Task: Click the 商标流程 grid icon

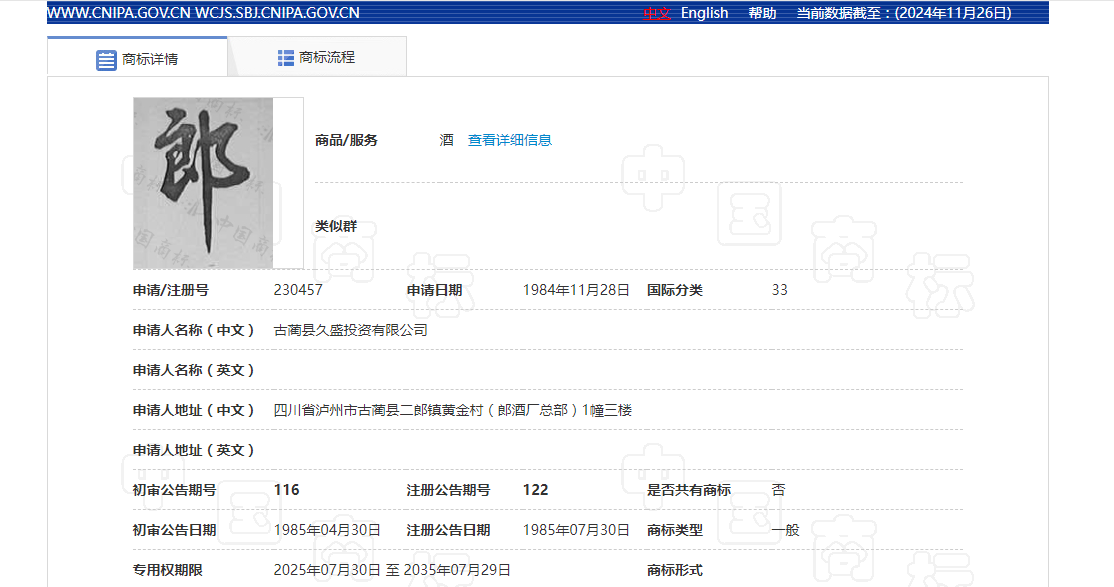Action: pyautogui.click(x=286, y=58)
